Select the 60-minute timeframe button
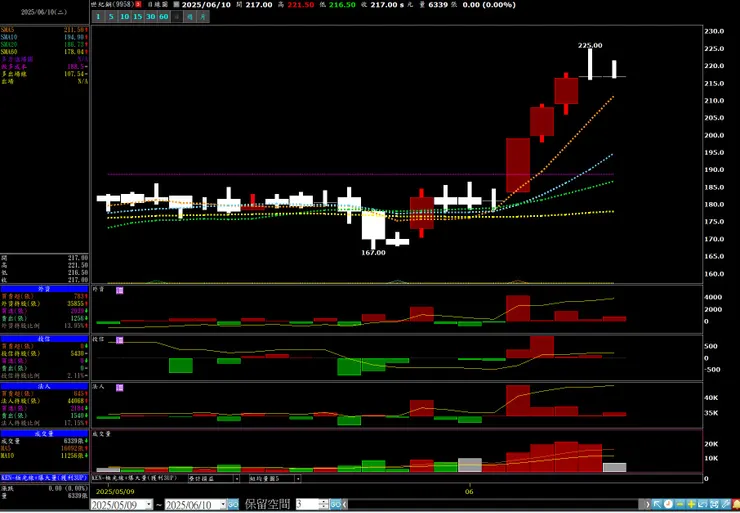Image resolution: width=740 pixels, height=513 pixels. click(x=163, y=17)
